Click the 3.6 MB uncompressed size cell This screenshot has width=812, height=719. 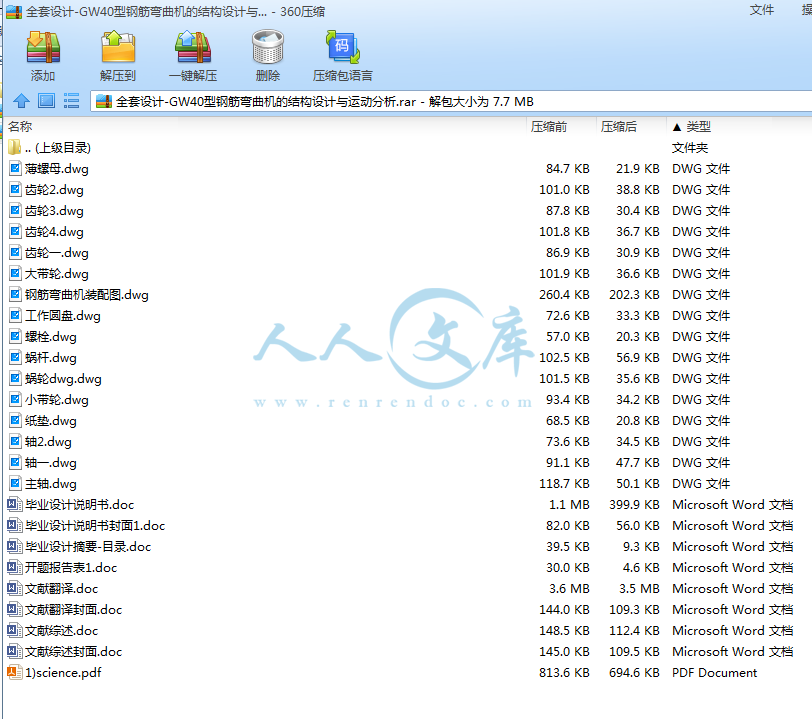click(569, 588)
